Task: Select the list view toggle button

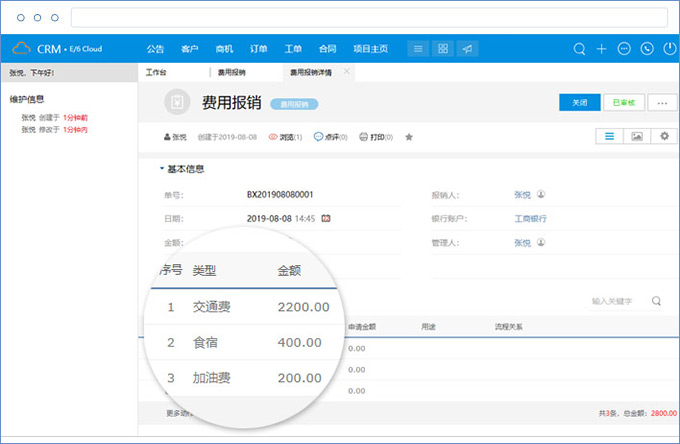Action: (x=609, y=136)
